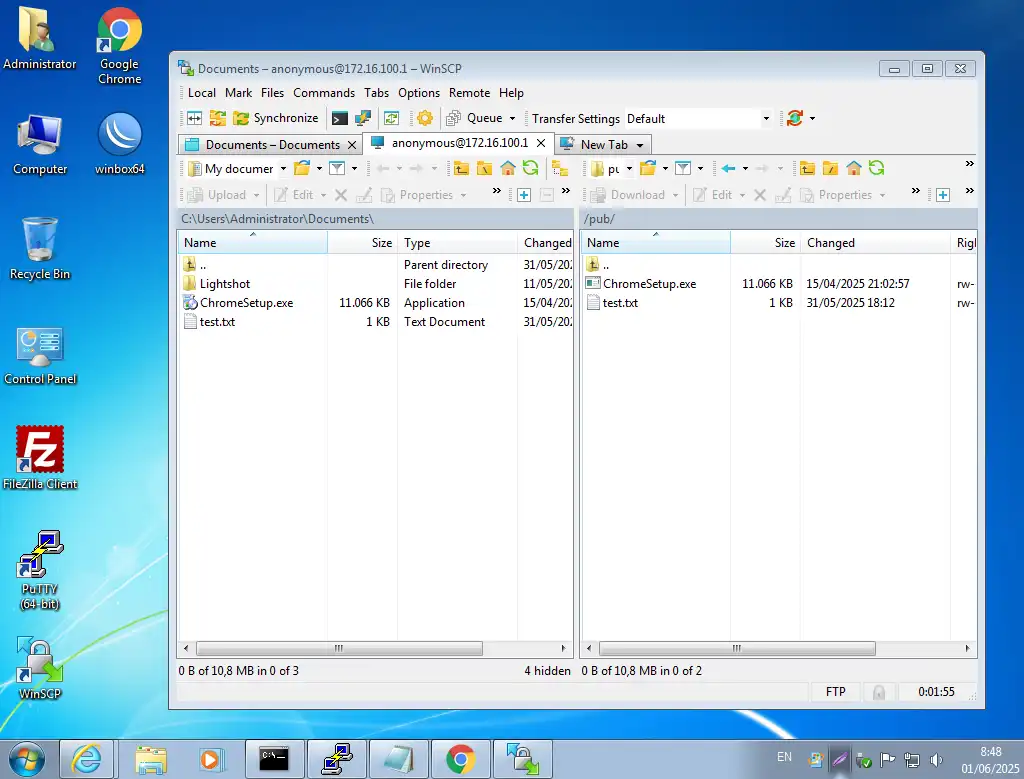Expand the My documents drive dropdown
Viewport: 1024px width, 779px height.
(281, 168)
